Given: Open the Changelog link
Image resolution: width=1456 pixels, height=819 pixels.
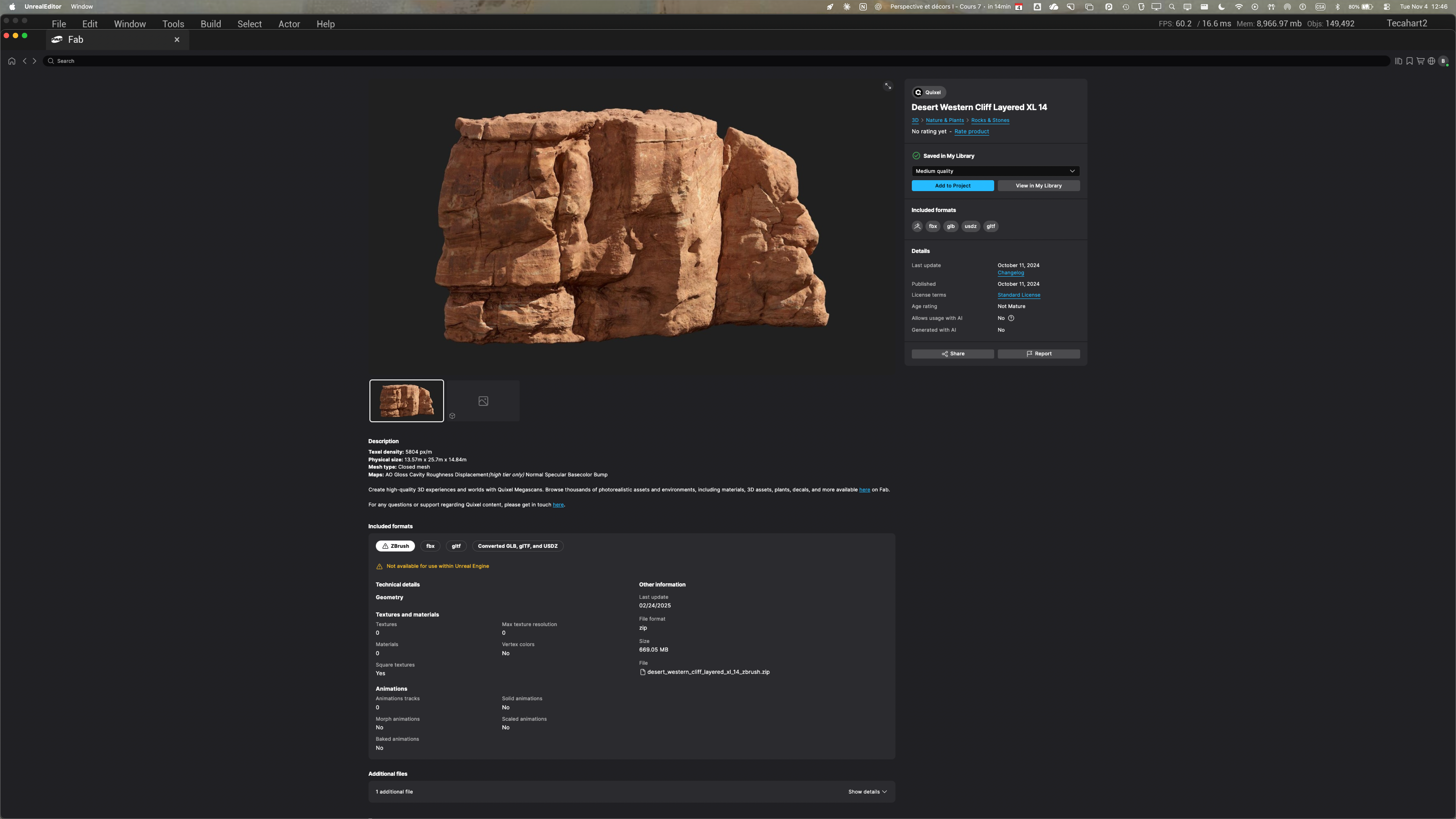Looking at the screenshot, I should (1011, 273).
